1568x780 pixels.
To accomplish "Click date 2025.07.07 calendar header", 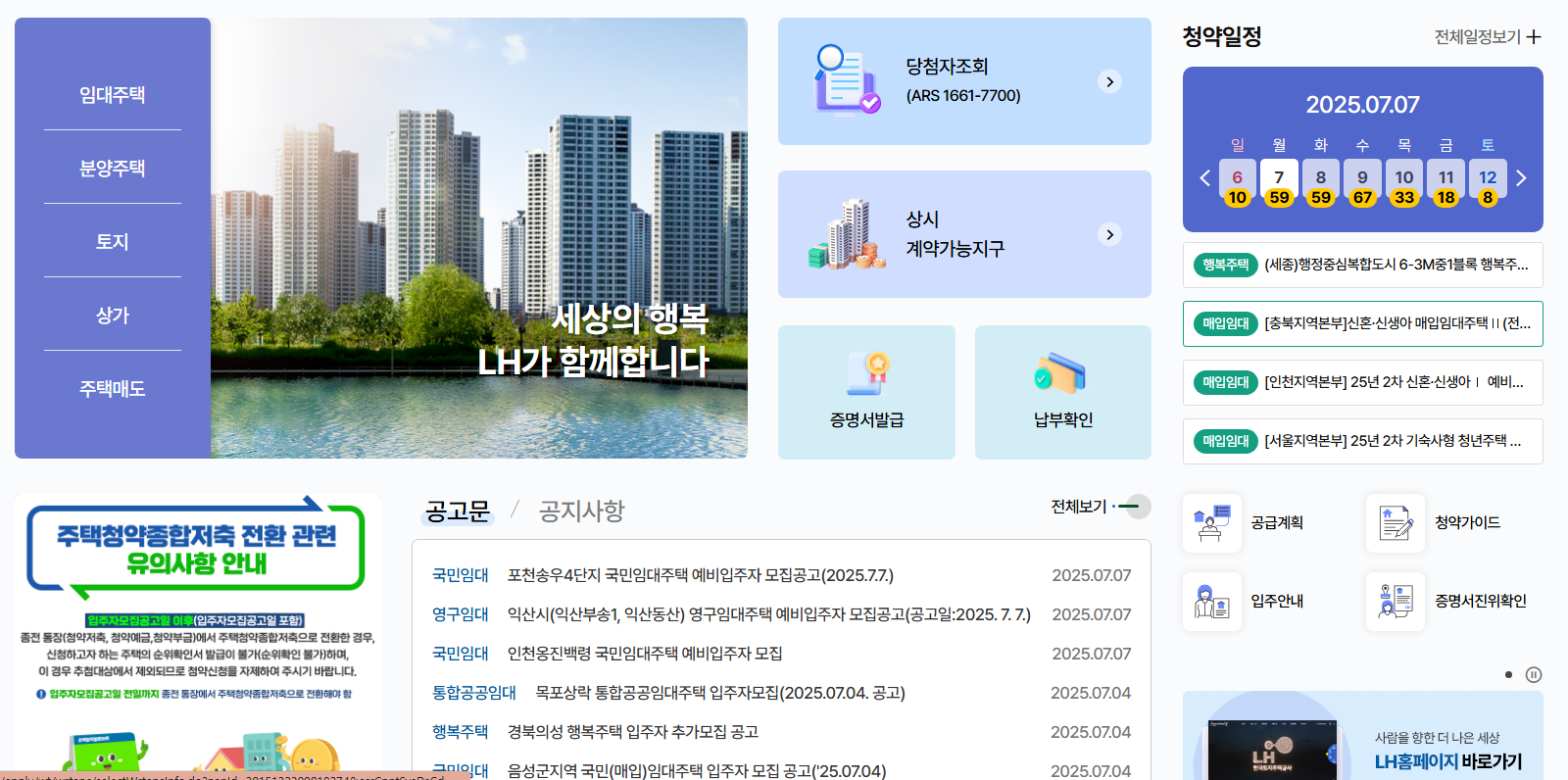I will 1362,105.
